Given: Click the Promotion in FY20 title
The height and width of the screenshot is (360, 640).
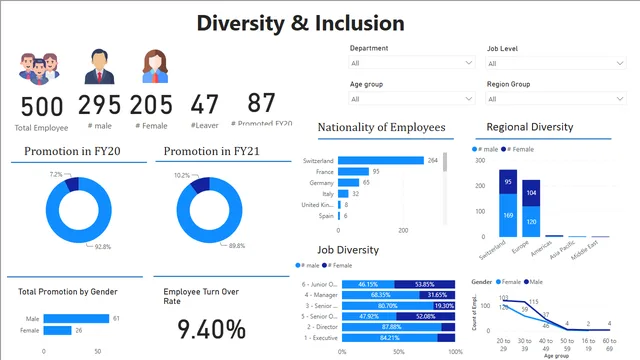Looking at the screenshot, I should click(x=72, y=151).
